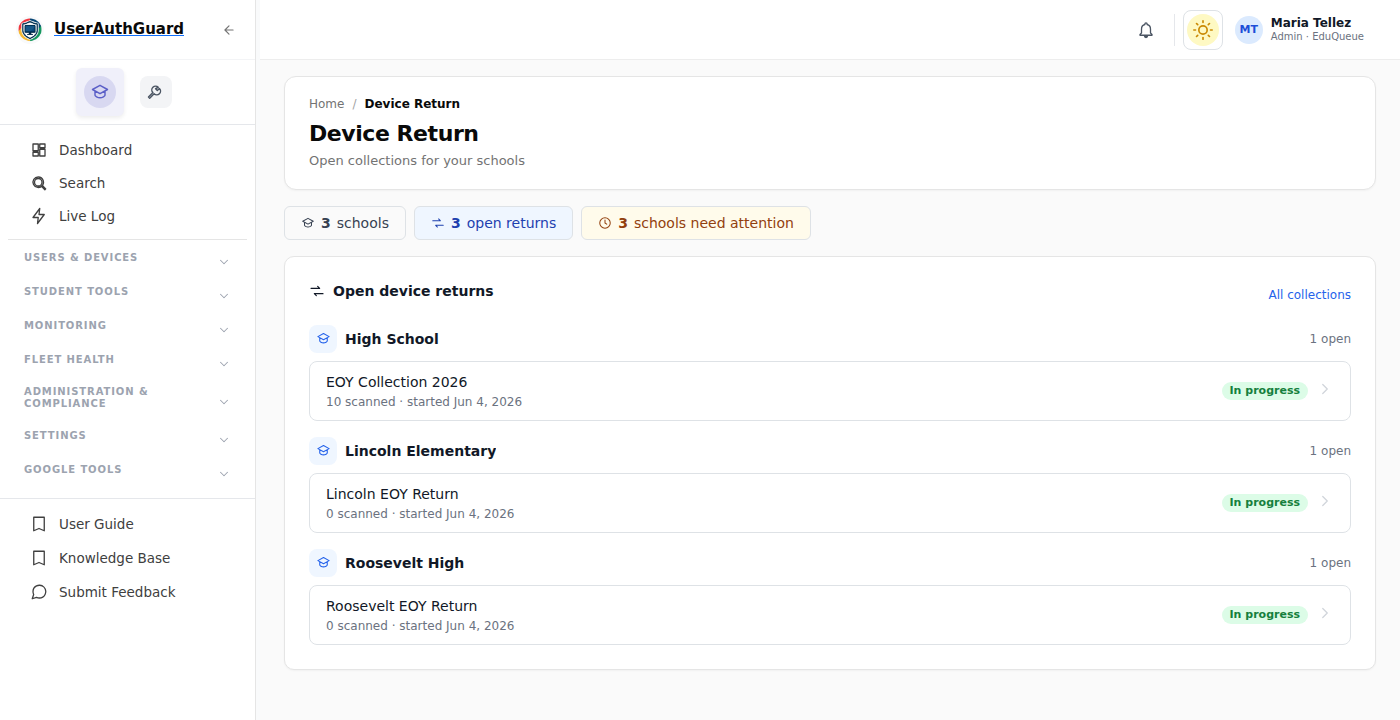Click the 3 schools chip

tap(345, 223)
